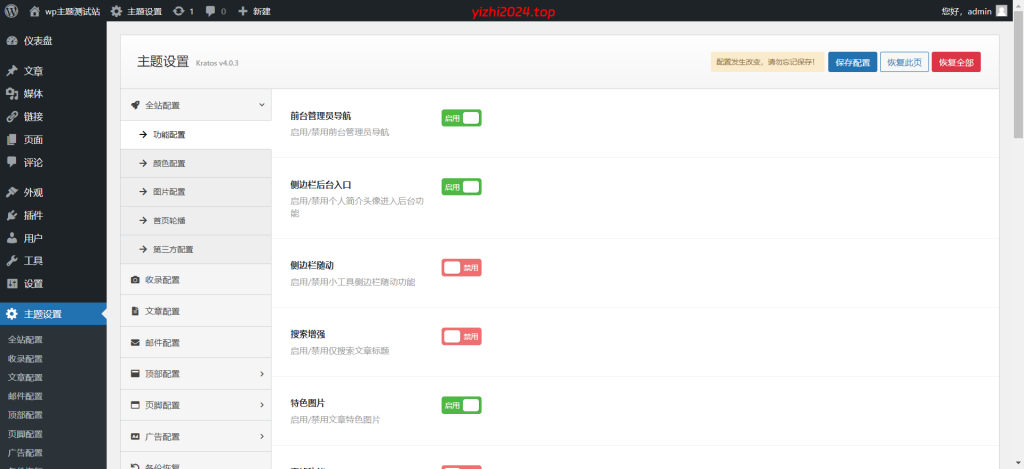Open the 文章配置 settings tab
This screenshot has width=1024, height=469.
click(x=161, y=311)
